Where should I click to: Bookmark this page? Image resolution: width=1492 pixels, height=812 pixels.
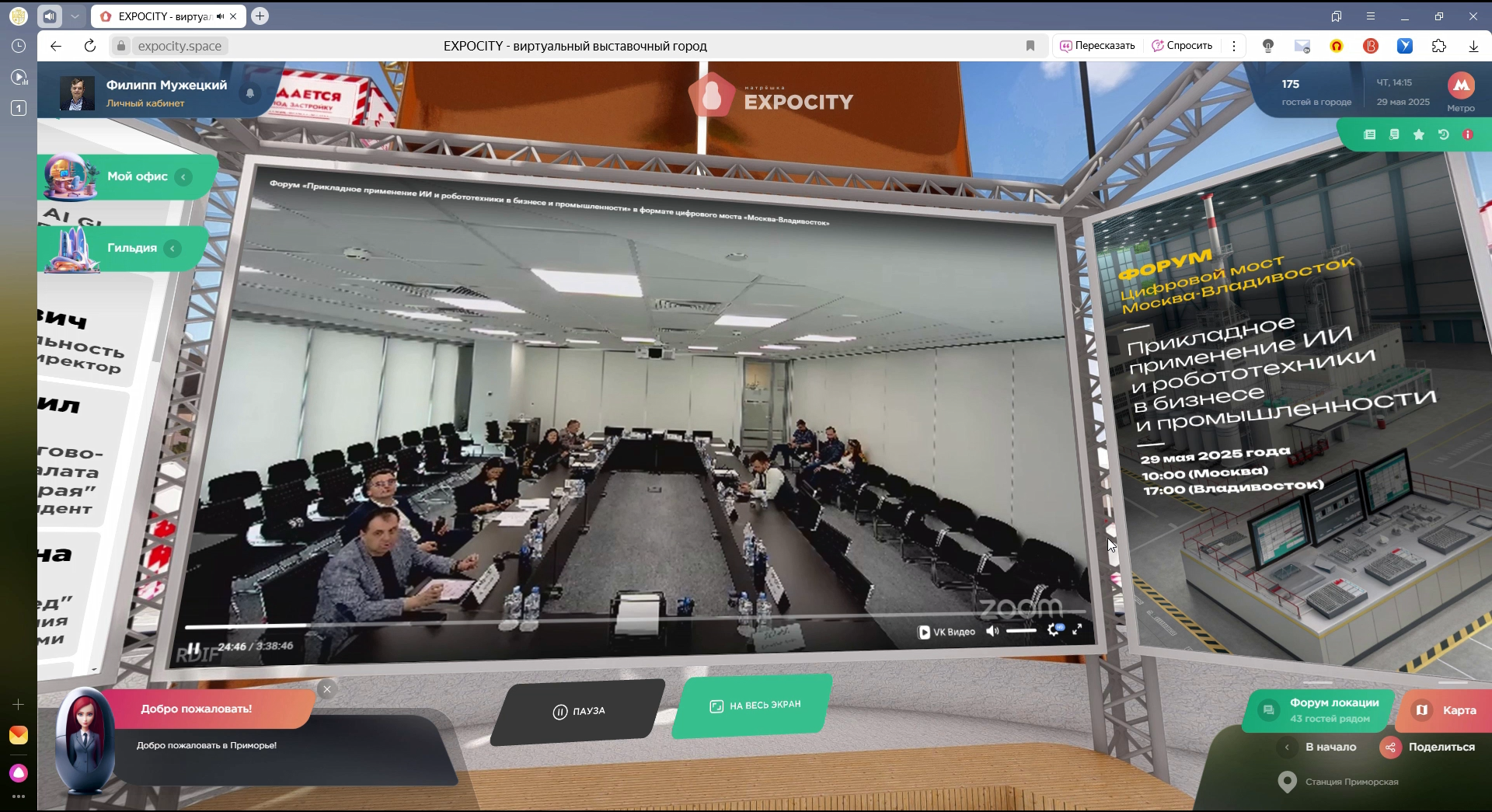tap(1030, 46)
